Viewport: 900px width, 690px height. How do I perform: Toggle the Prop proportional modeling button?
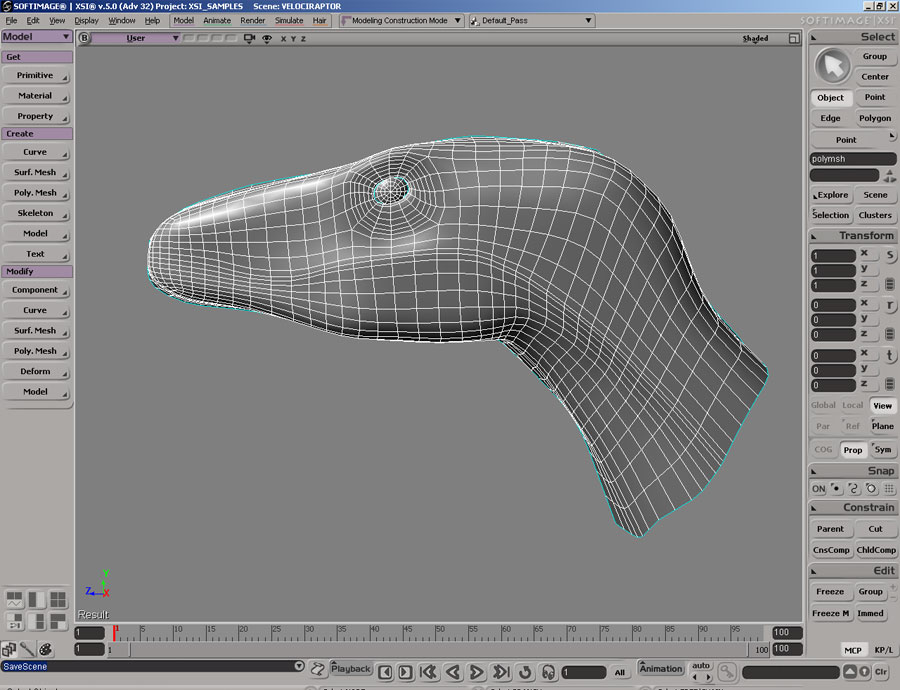(852, 449)
